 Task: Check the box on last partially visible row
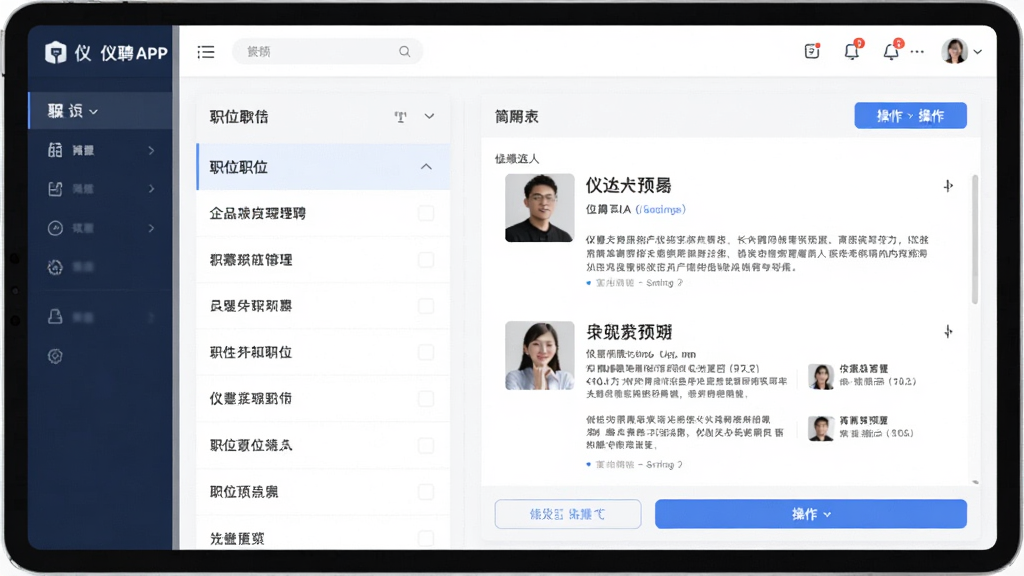(426, 538)
